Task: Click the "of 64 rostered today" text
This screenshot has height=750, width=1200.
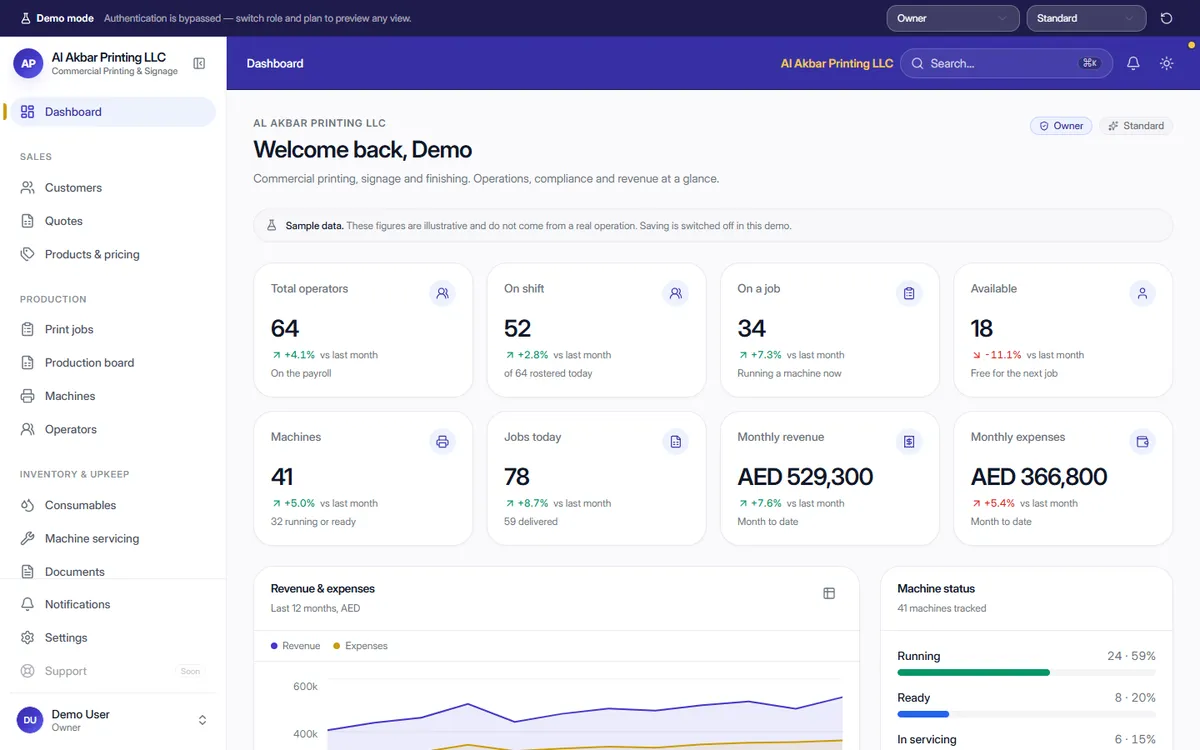Action: [548, 374]
